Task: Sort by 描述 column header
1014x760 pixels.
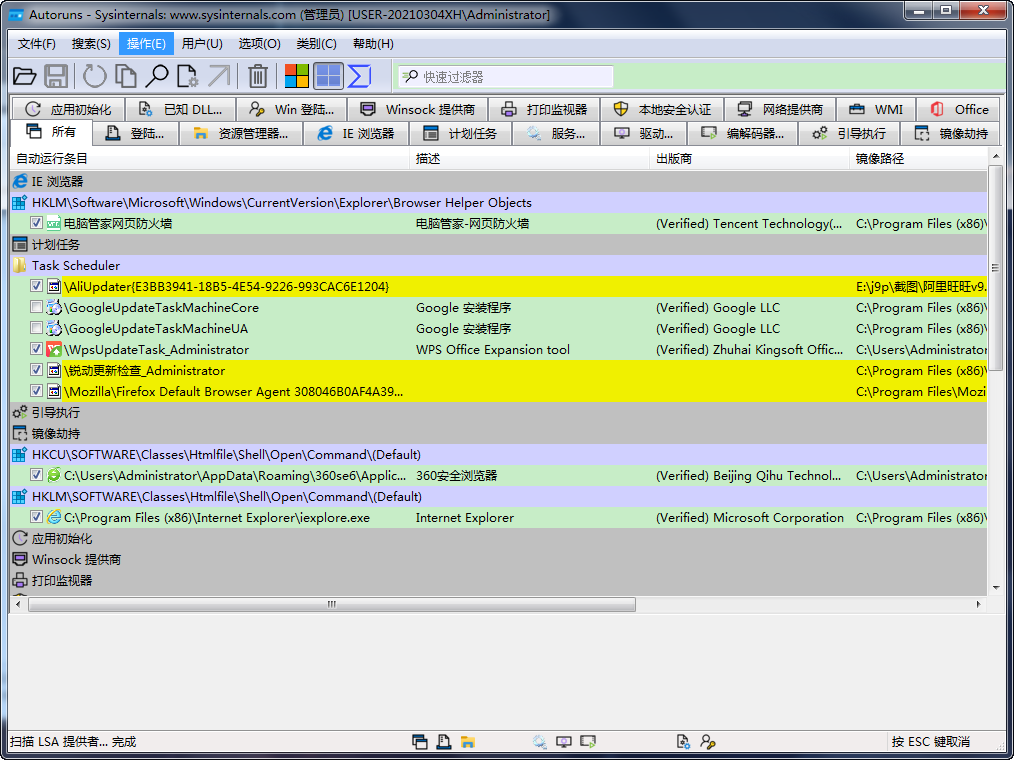Action: tap(530, 158)
